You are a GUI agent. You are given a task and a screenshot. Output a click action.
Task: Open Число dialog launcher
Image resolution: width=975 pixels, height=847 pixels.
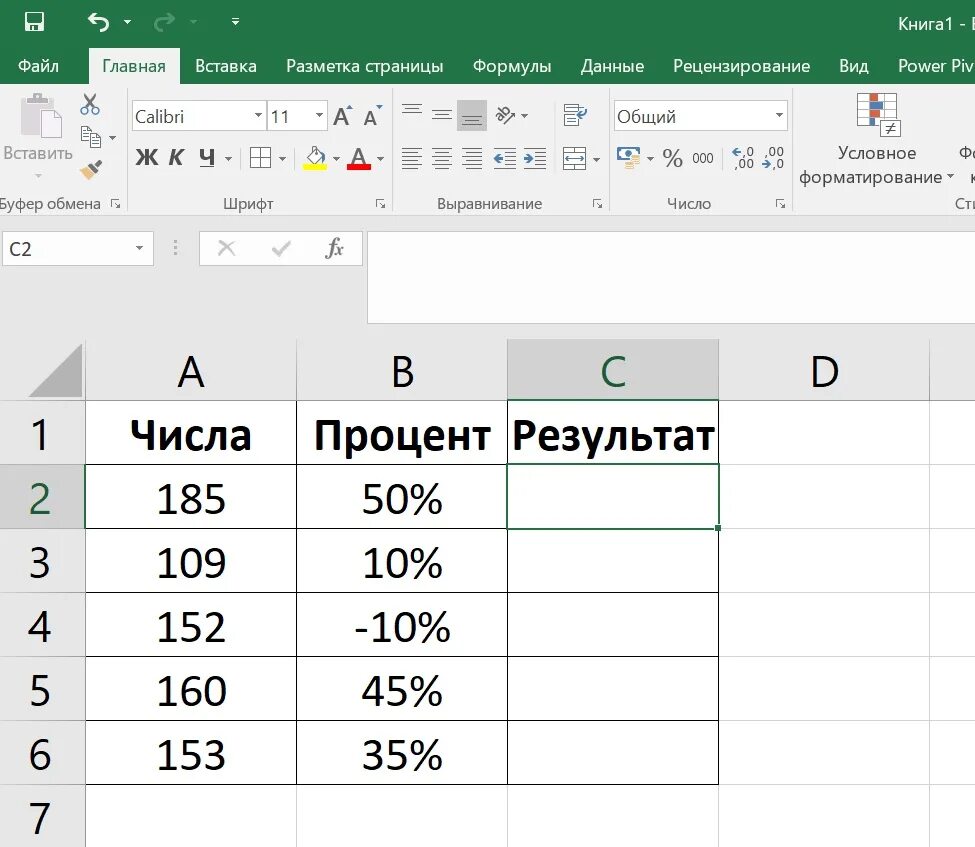click(x=780, y=204)
